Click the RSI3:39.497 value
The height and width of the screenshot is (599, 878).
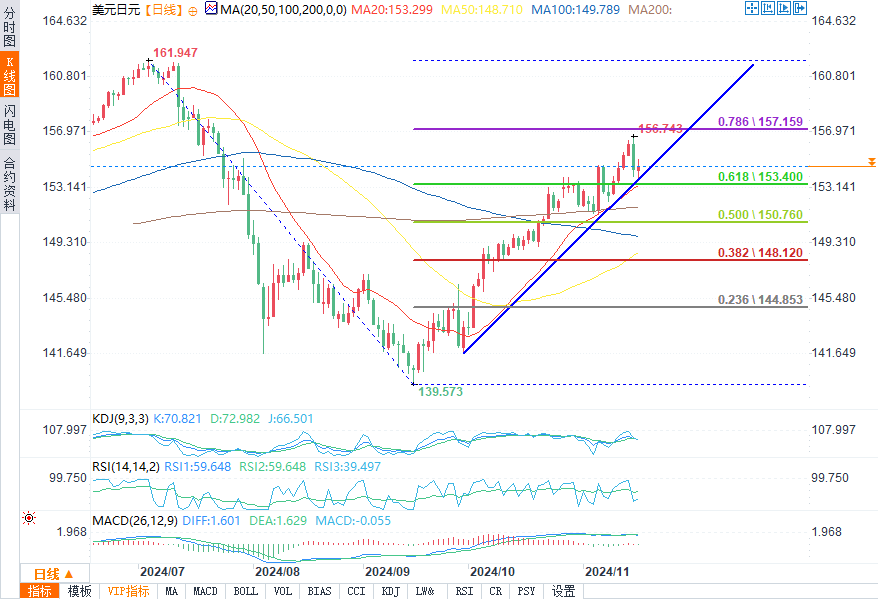[x=347, y=467]
